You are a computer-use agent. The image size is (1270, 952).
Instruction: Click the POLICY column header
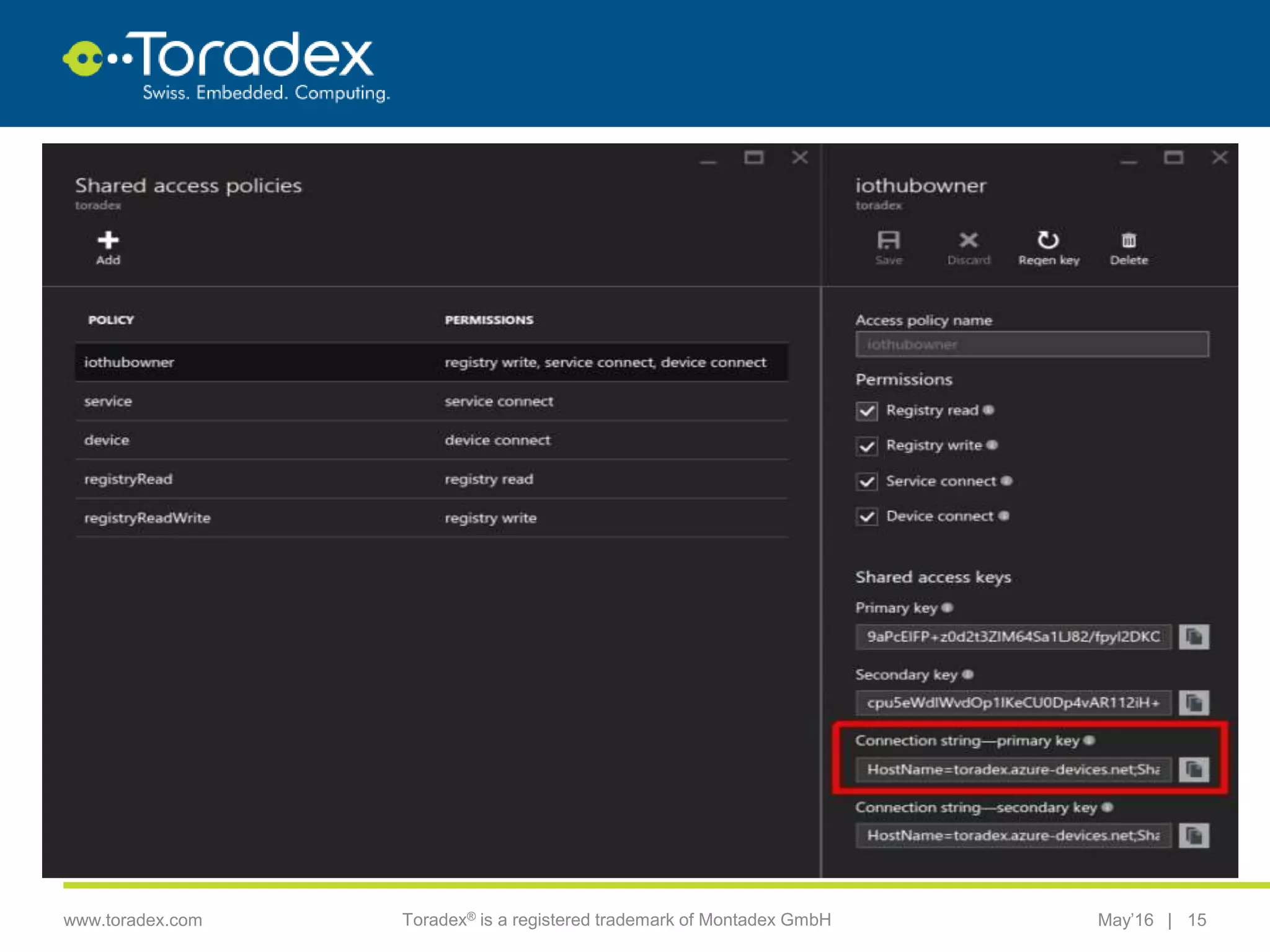[111, 320]
